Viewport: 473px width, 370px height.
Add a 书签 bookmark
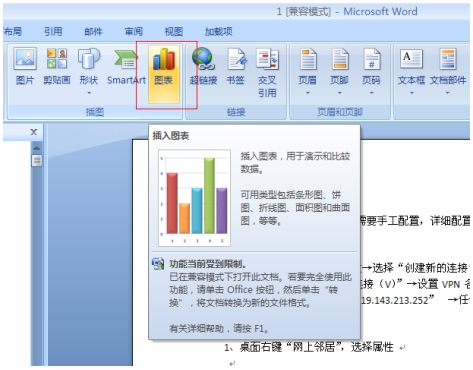pos(236,67)
